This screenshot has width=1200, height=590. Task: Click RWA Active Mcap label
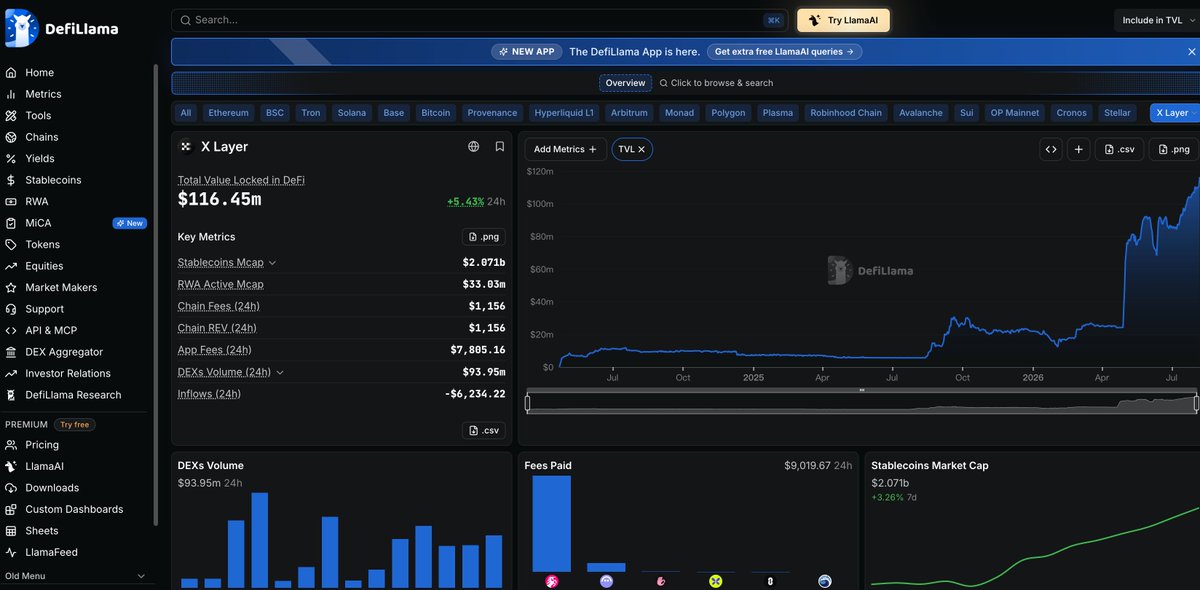(x=221, y=285)
